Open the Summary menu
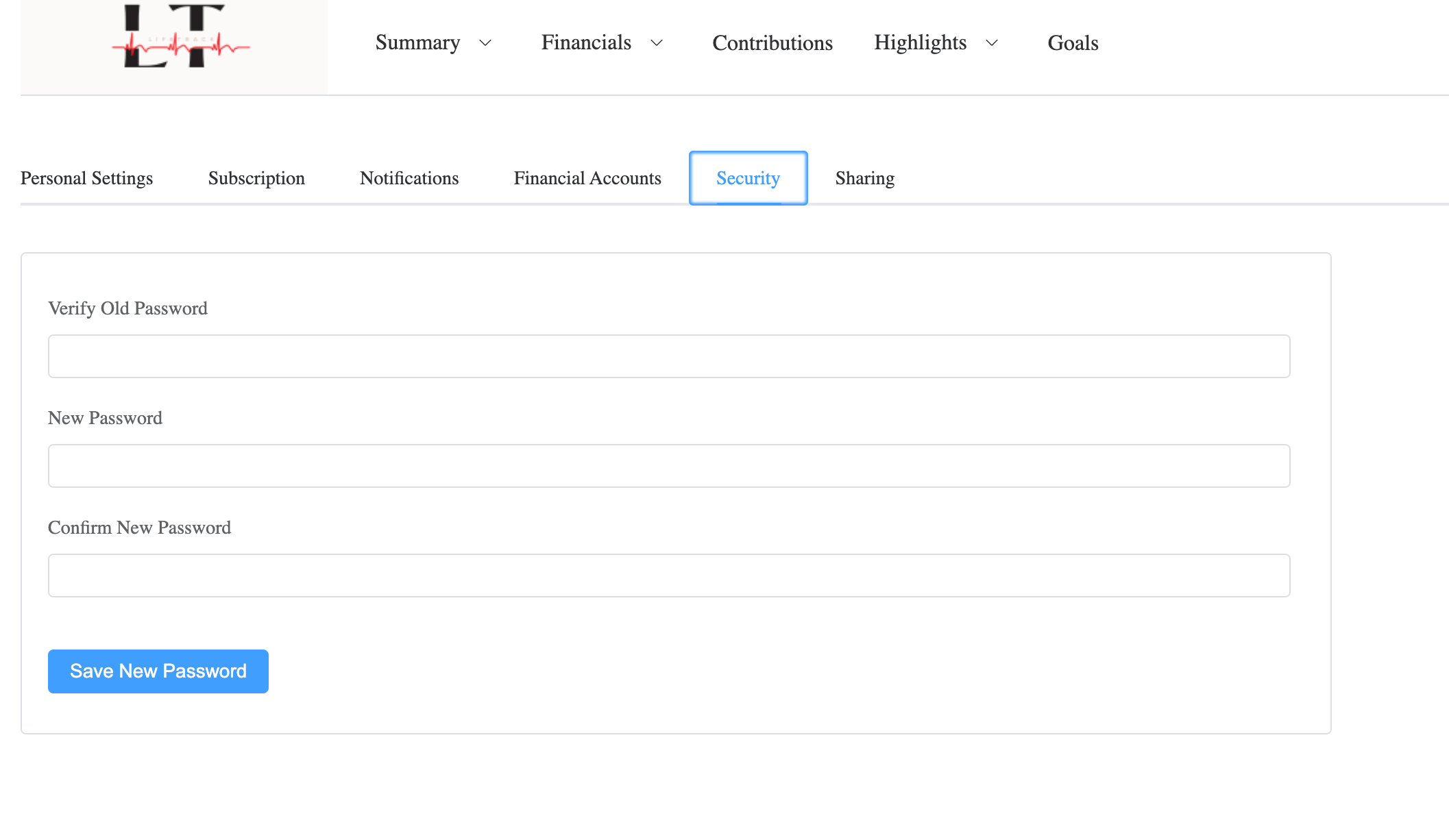This screenshot has width=1449, height=840. click(x=417, y=42)
